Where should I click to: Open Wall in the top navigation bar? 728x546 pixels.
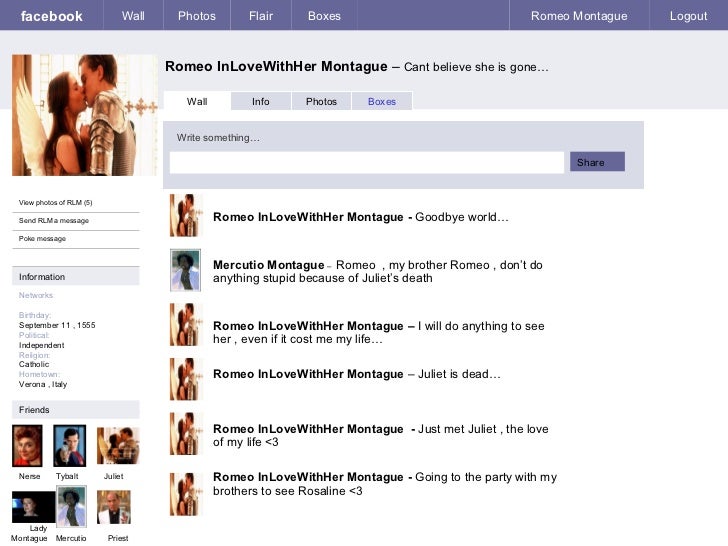[x=133, y=16]
